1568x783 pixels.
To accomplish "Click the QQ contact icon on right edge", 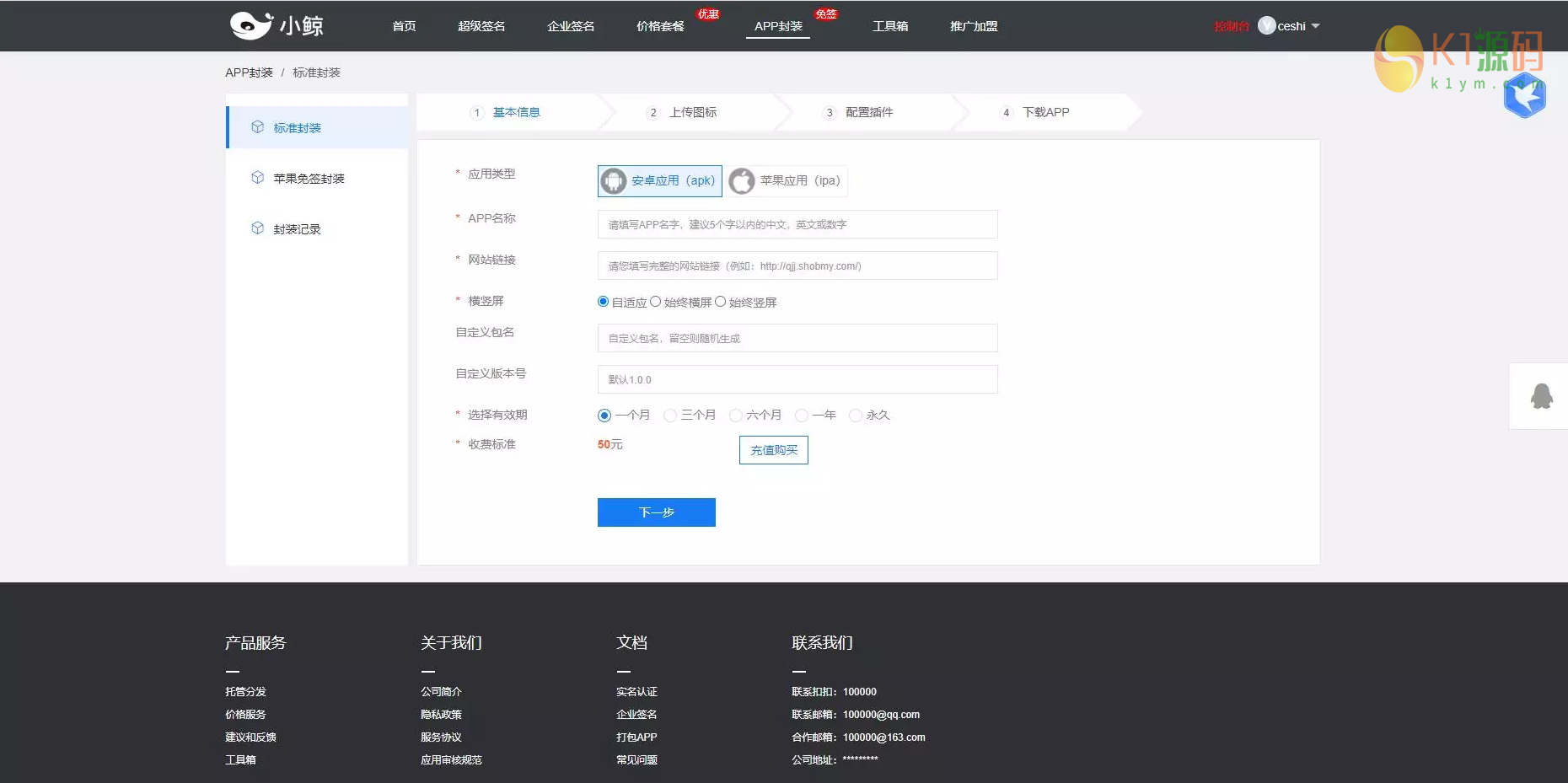I will click(1540, 395).
